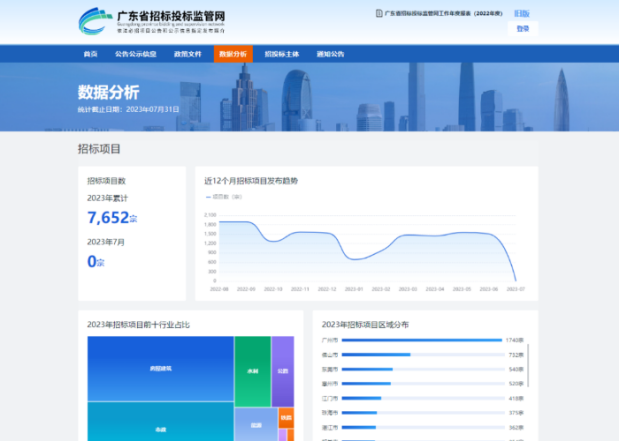Select the orange 铁路 treemap block

tap(286, 416)
